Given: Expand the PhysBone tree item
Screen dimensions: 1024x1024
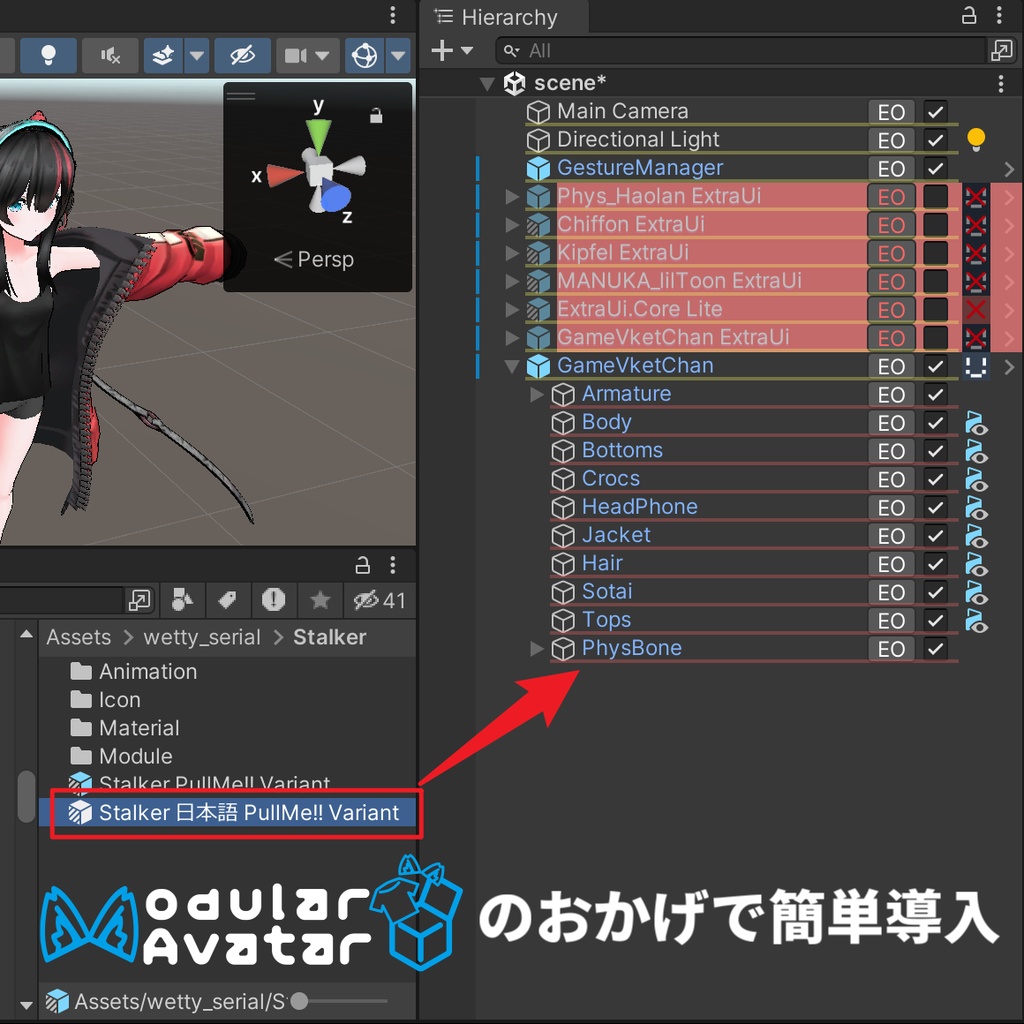Looking at the screenshot, I should 536,648.
